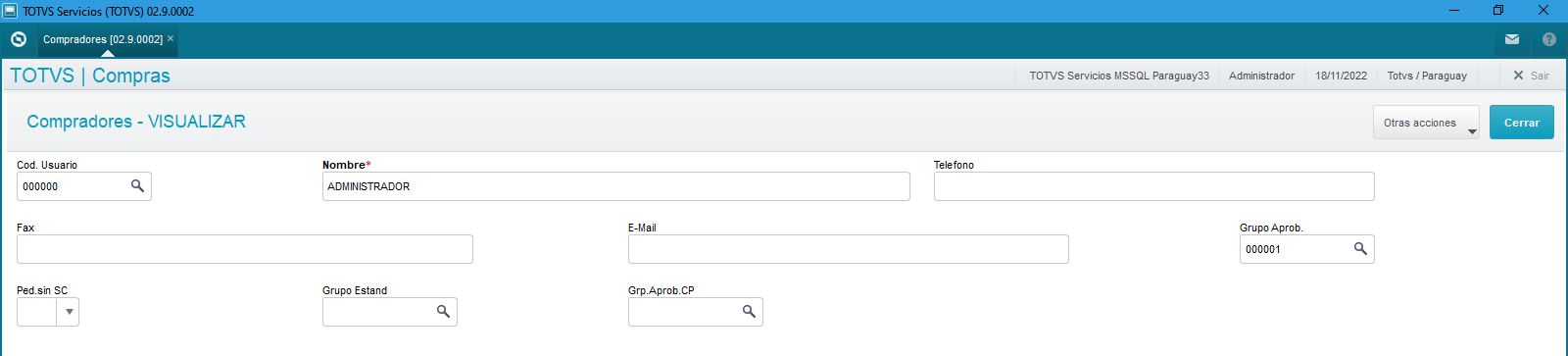Click the date 18/11/2022
The image size is (1568, 356).
[x=1341, y=76]
